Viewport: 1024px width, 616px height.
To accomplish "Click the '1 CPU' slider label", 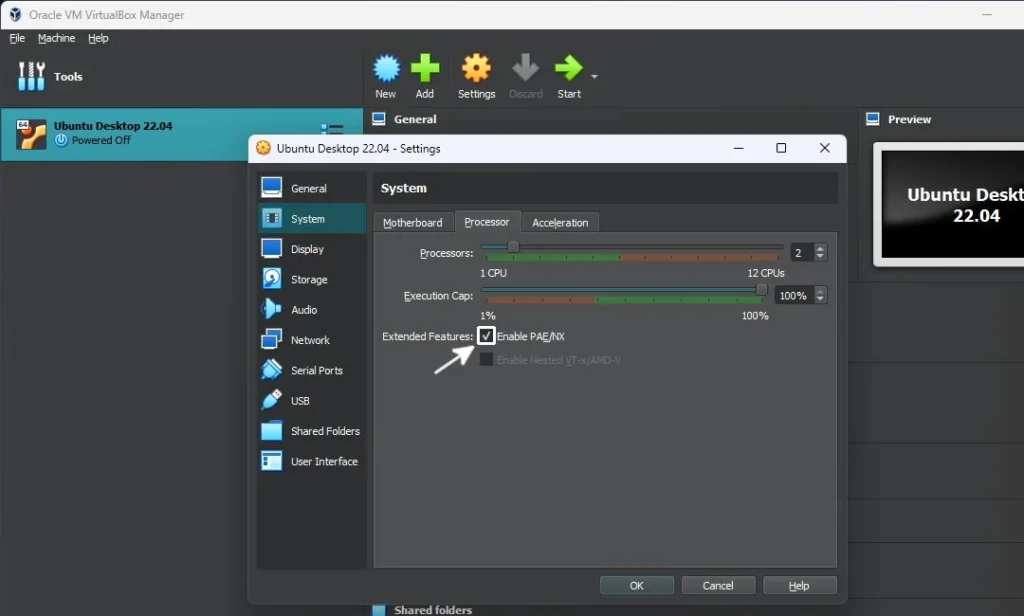I will click(x=493, y=272).
